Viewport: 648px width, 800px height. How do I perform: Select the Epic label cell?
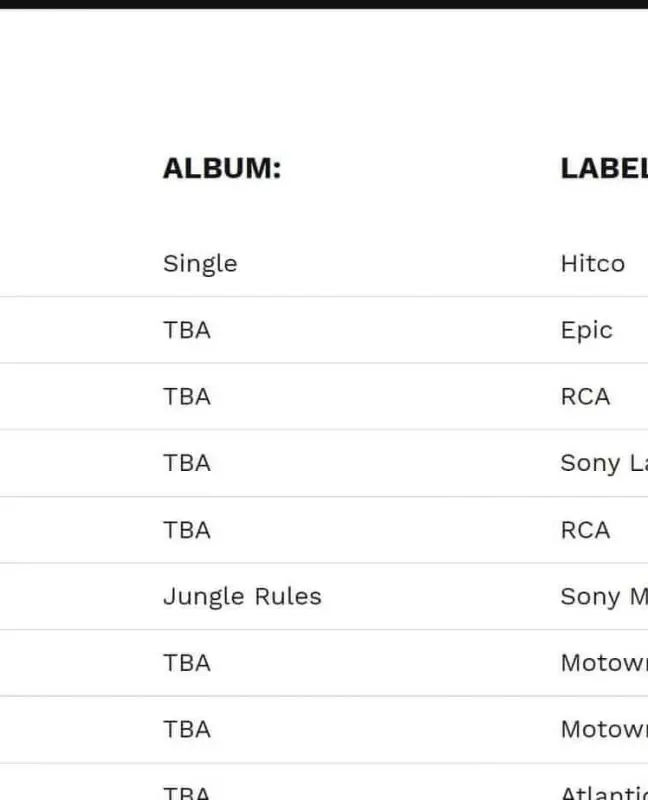[586, 330]
